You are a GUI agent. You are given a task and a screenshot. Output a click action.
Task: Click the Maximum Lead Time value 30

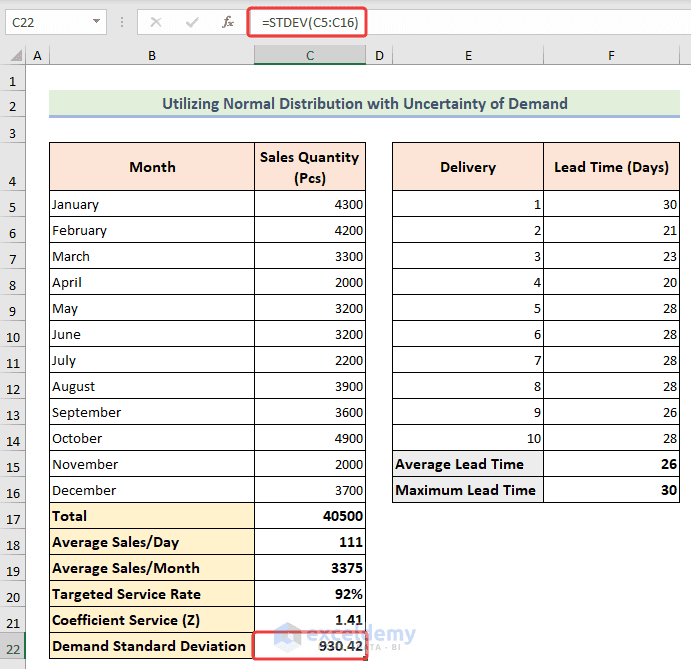click(611, 490)
